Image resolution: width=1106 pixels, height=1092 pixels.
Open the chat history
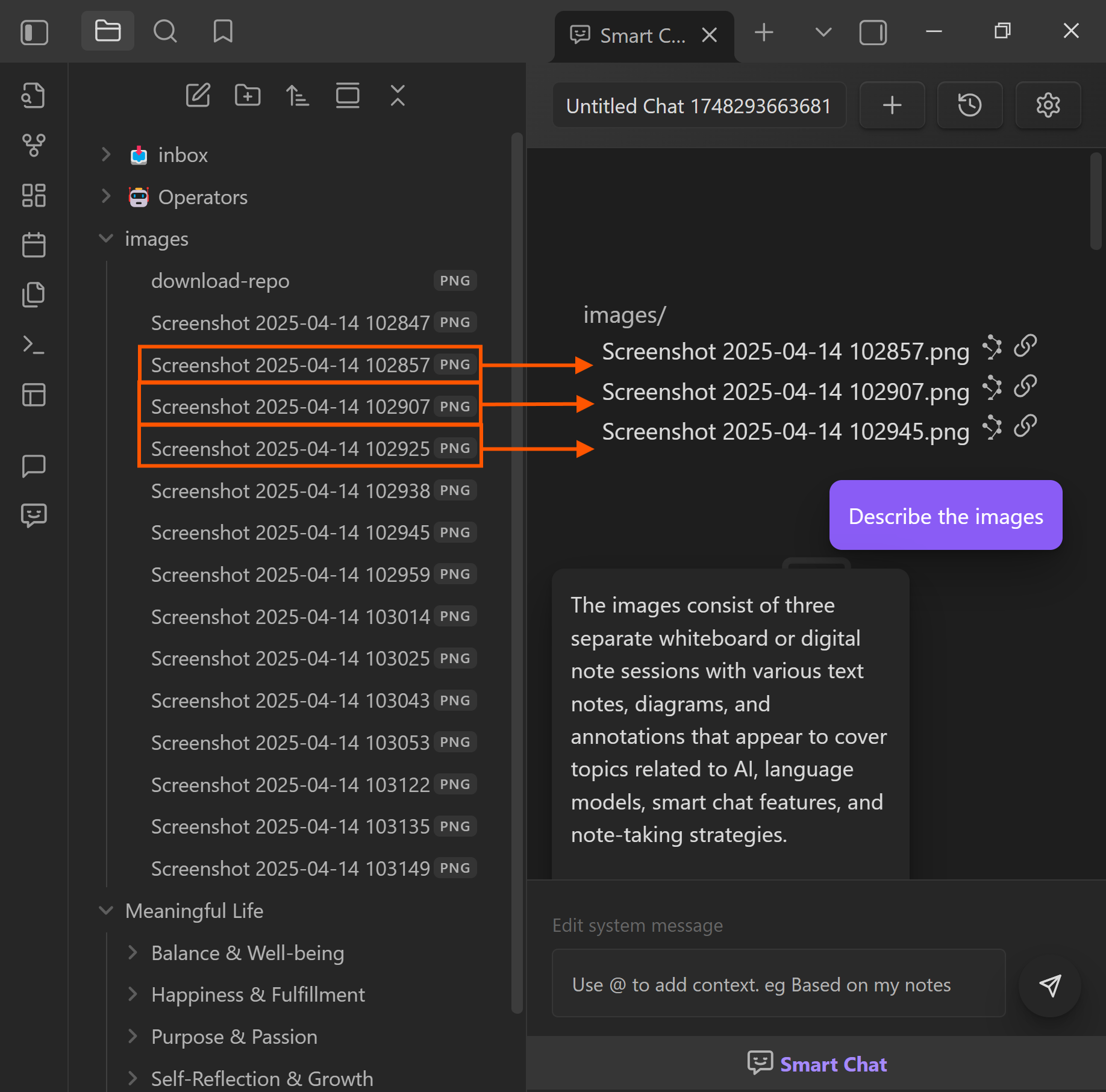pyautogui.click(x=969, y=105)
